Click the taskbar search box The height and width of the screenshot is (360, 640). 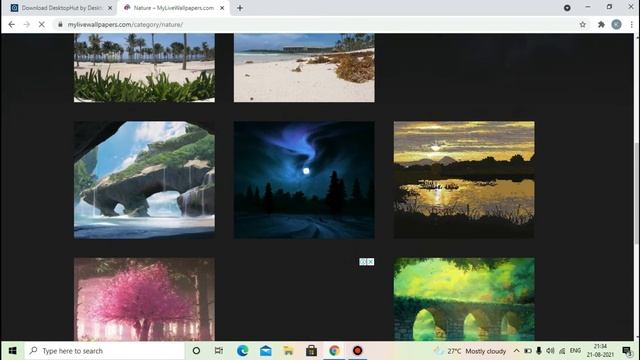(105, 351)
